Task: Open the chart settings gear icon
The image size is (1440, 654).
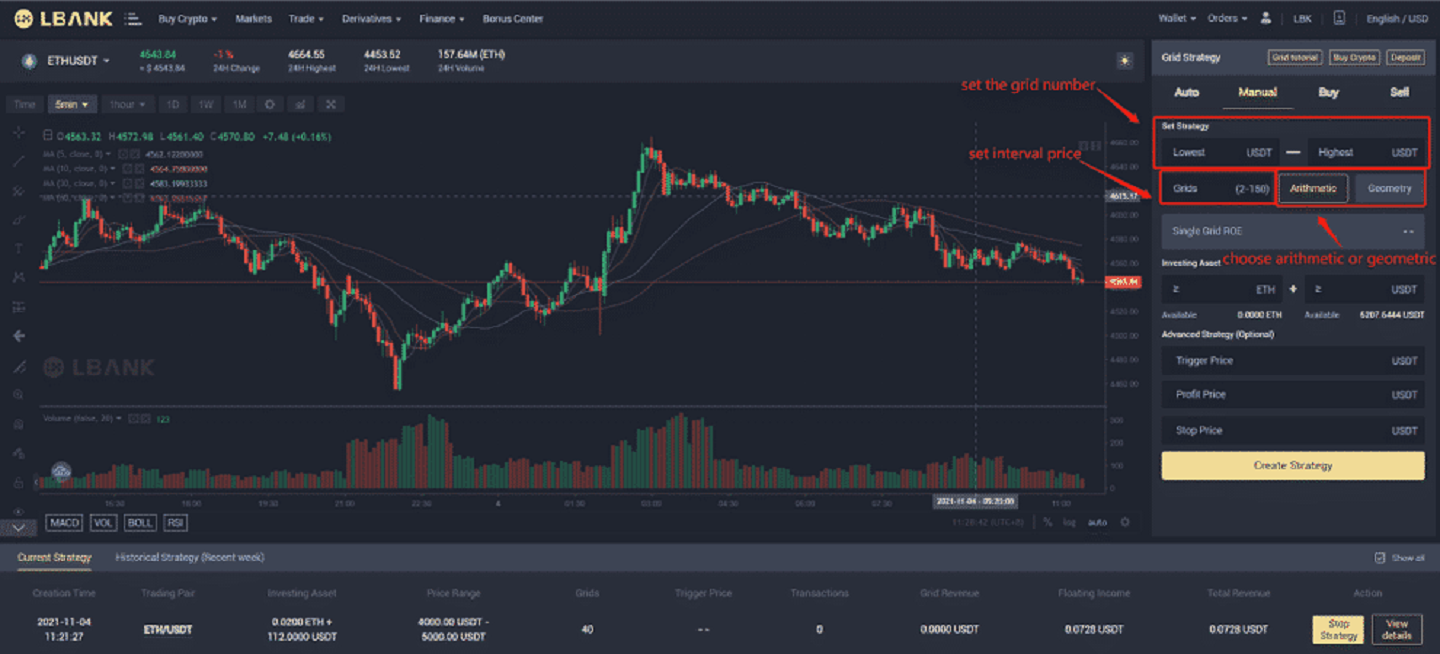Action: pos(269,104)
